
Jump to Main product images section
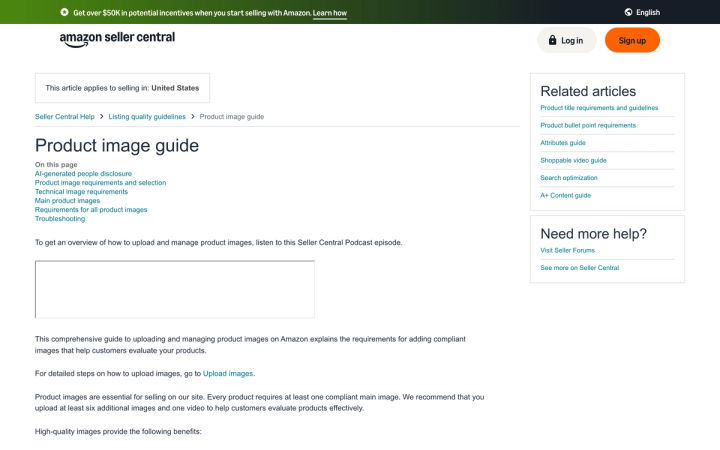pyautogui.click(x=68, y=201)
